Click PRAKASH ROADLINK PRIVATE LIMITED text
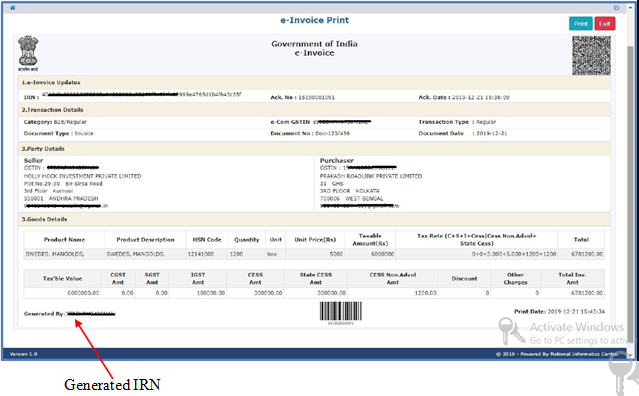The width and height of the screenshot is (639, 396). click(x=371, y=176)
